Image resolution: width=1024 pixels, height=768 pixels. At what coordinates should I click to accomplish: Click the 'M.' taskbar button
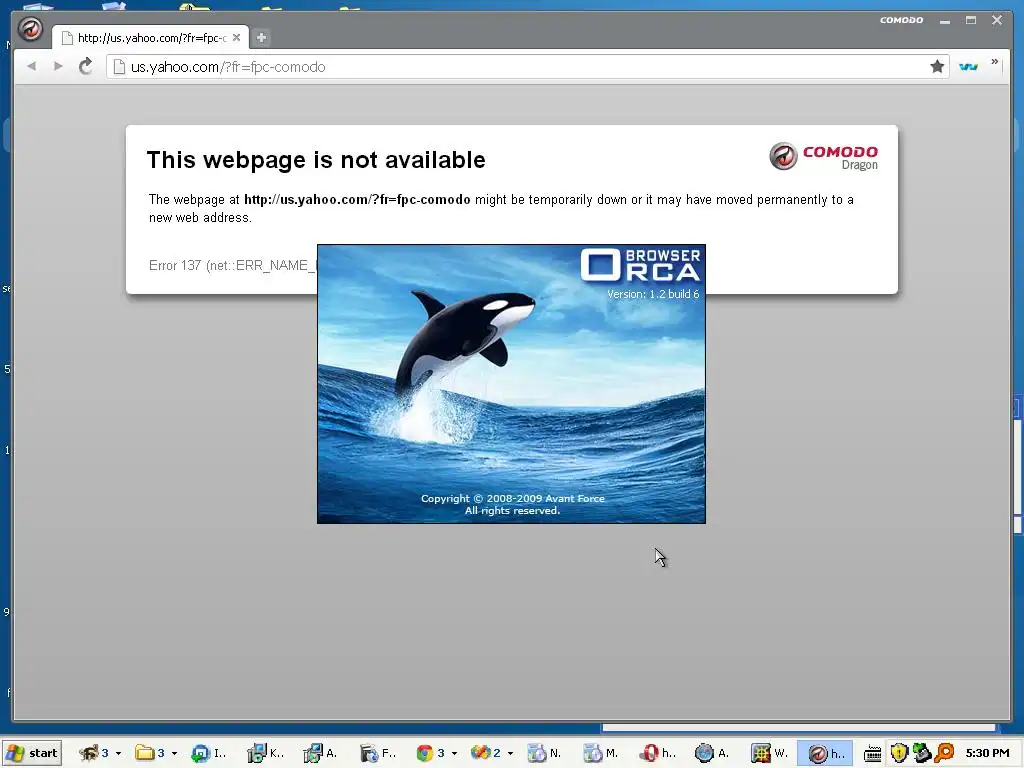602,753
